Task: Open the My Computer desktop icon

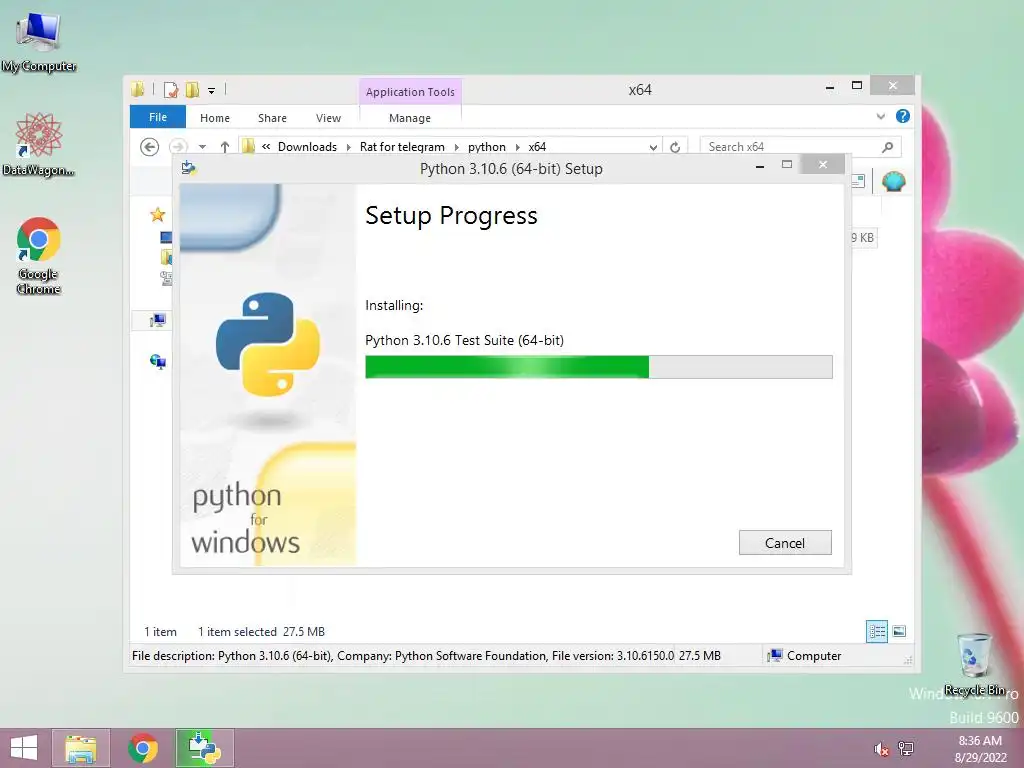Action: pos(39,42)
